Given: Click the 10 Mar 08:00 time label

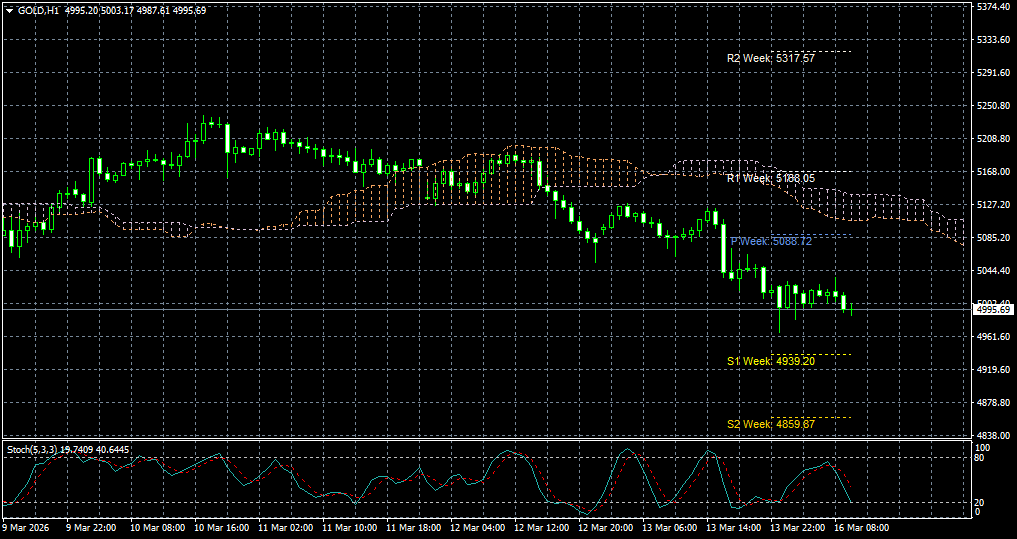Looking at the screenshot, I should [x=158, y=528].
